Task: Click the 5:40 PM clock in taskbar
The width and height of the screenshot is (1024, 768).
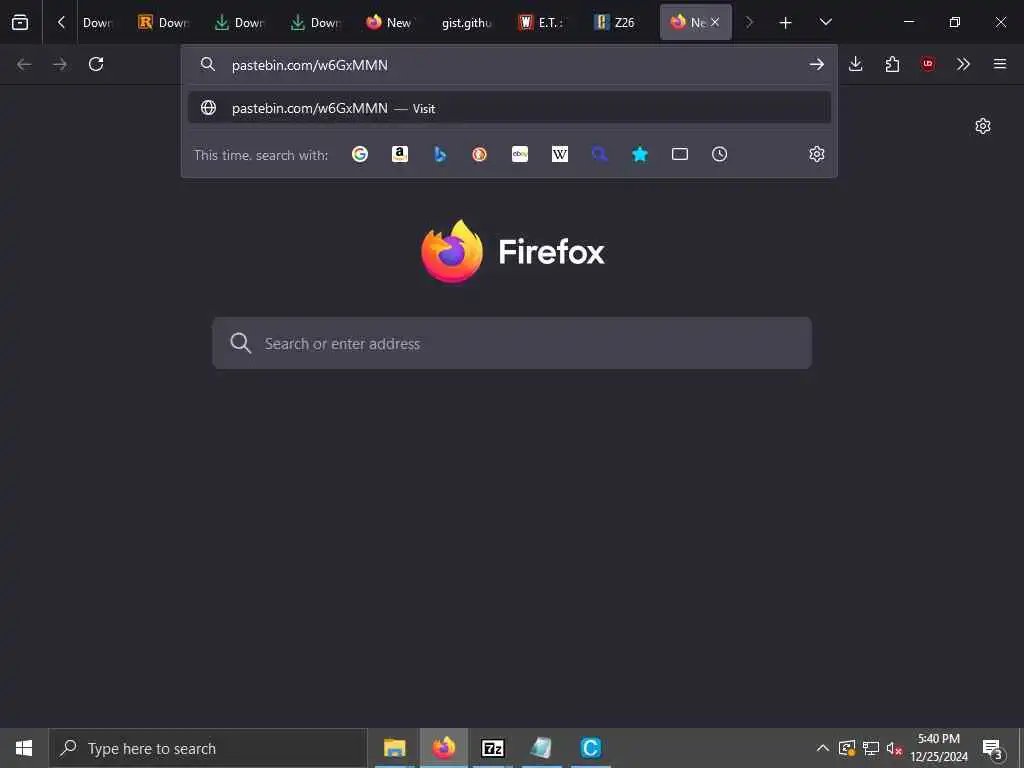Action: [939, 748]
